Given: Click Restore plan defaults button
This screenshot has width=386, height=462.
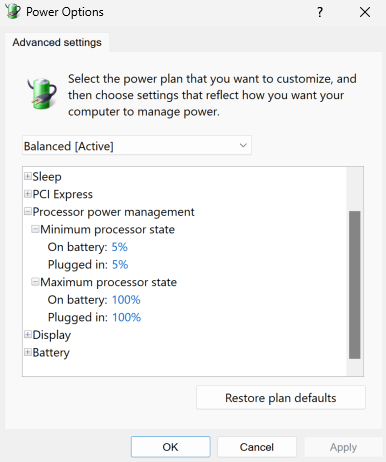Looking at the screenshot, I should pos(281,398).
